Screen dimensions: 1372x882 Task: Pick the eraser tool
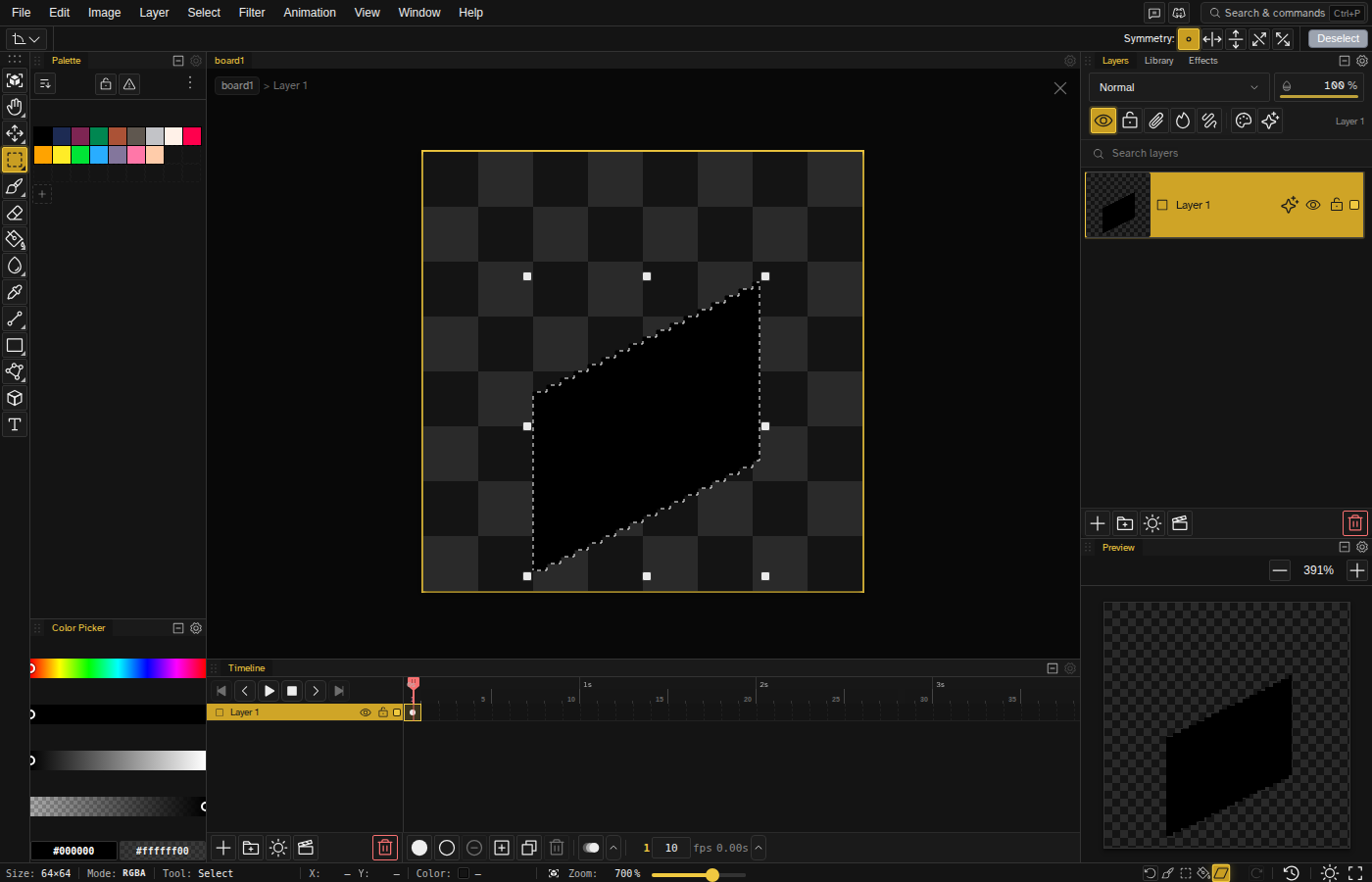tap(15, 213)
